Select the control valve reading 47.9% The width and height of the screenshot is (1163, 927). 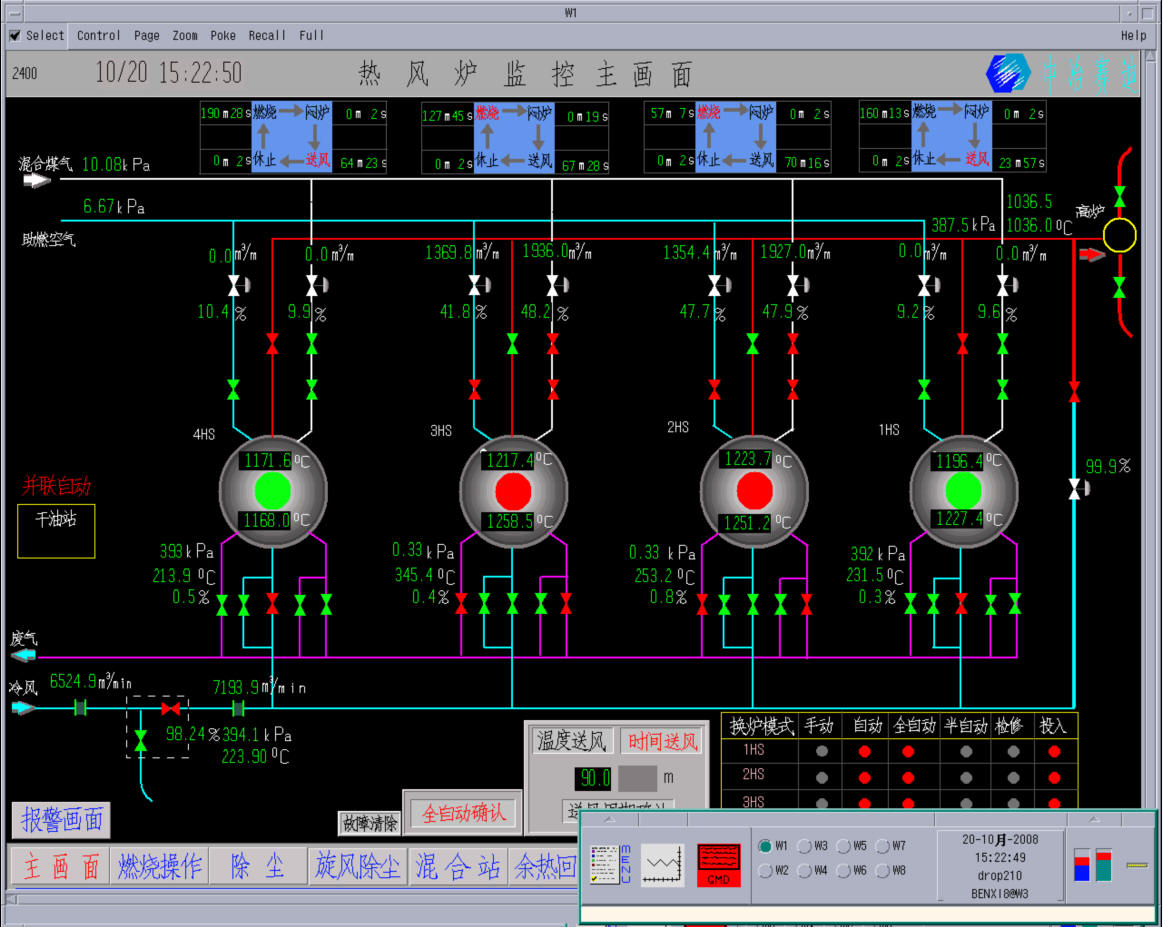(797, 284)
